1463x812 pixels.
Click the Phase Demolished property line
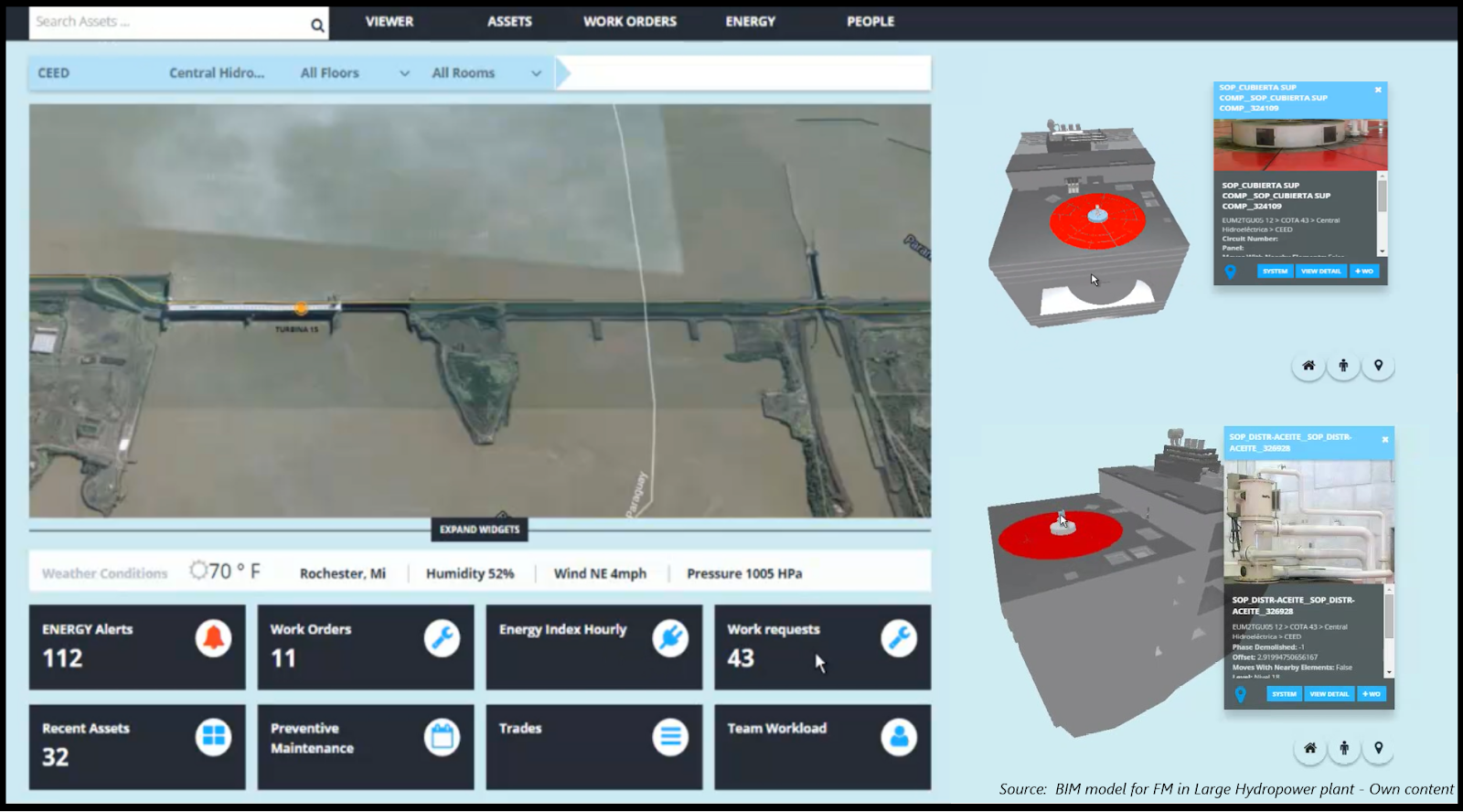(1268, 646)
